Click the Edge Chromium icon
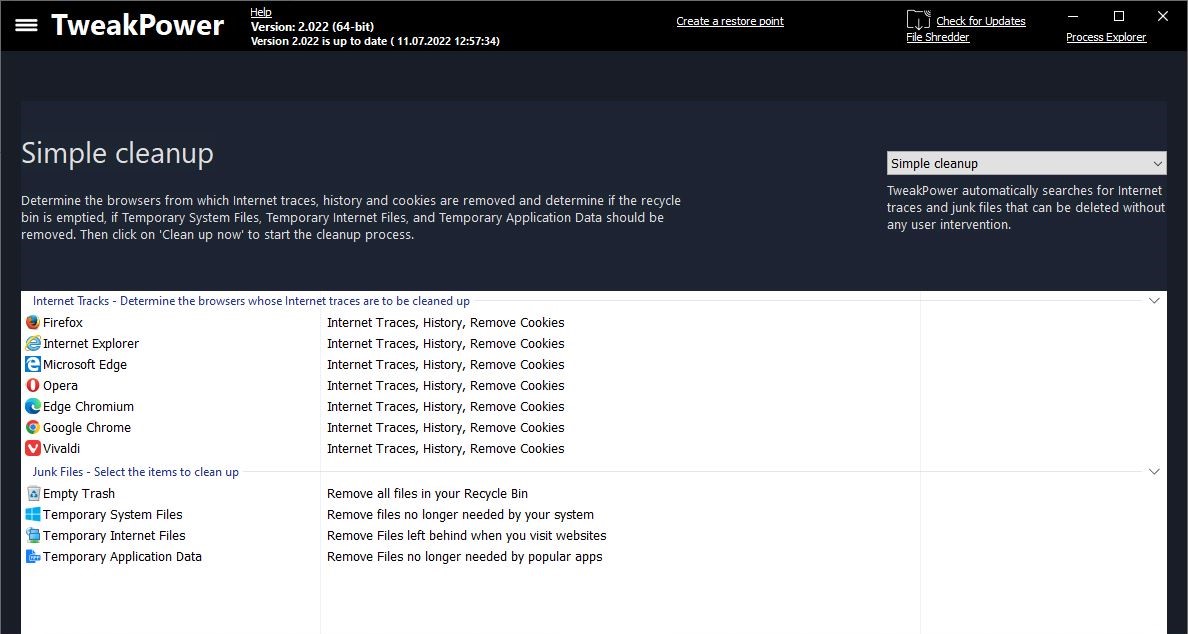This screenshot has width=1188, height=634. (x=33, y=407)
